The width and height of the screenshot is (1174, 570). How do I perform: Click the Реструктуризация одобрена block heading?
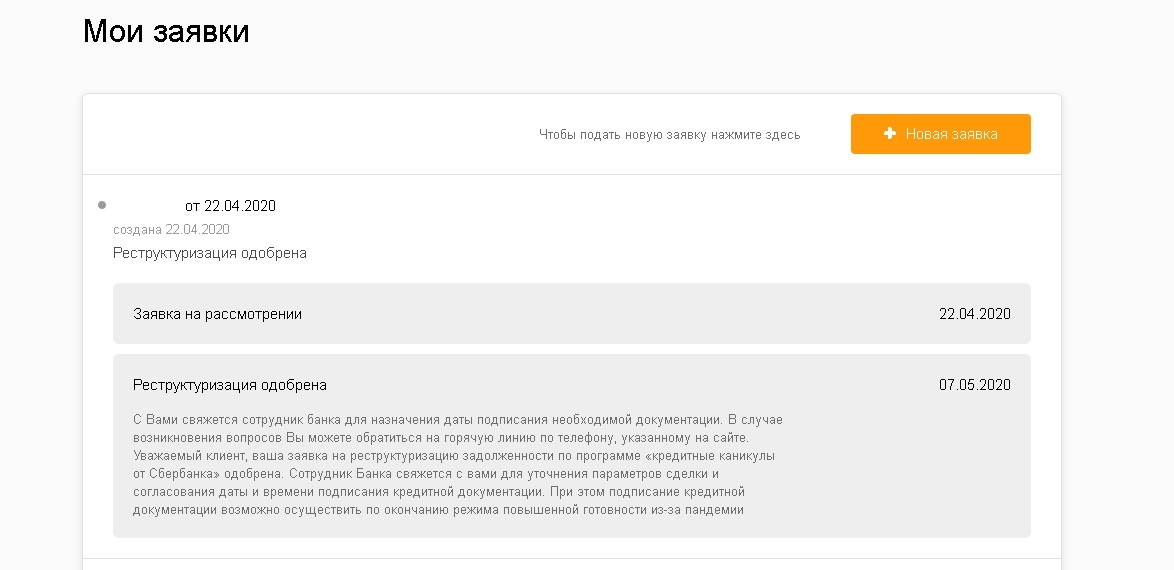[230, 385]
